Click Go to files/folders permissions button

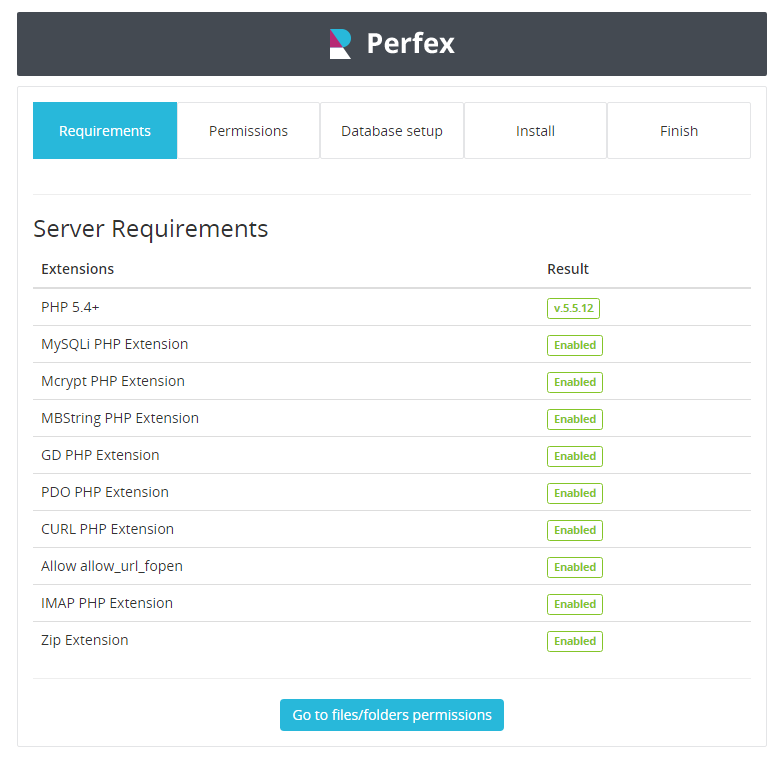point(392,715)
